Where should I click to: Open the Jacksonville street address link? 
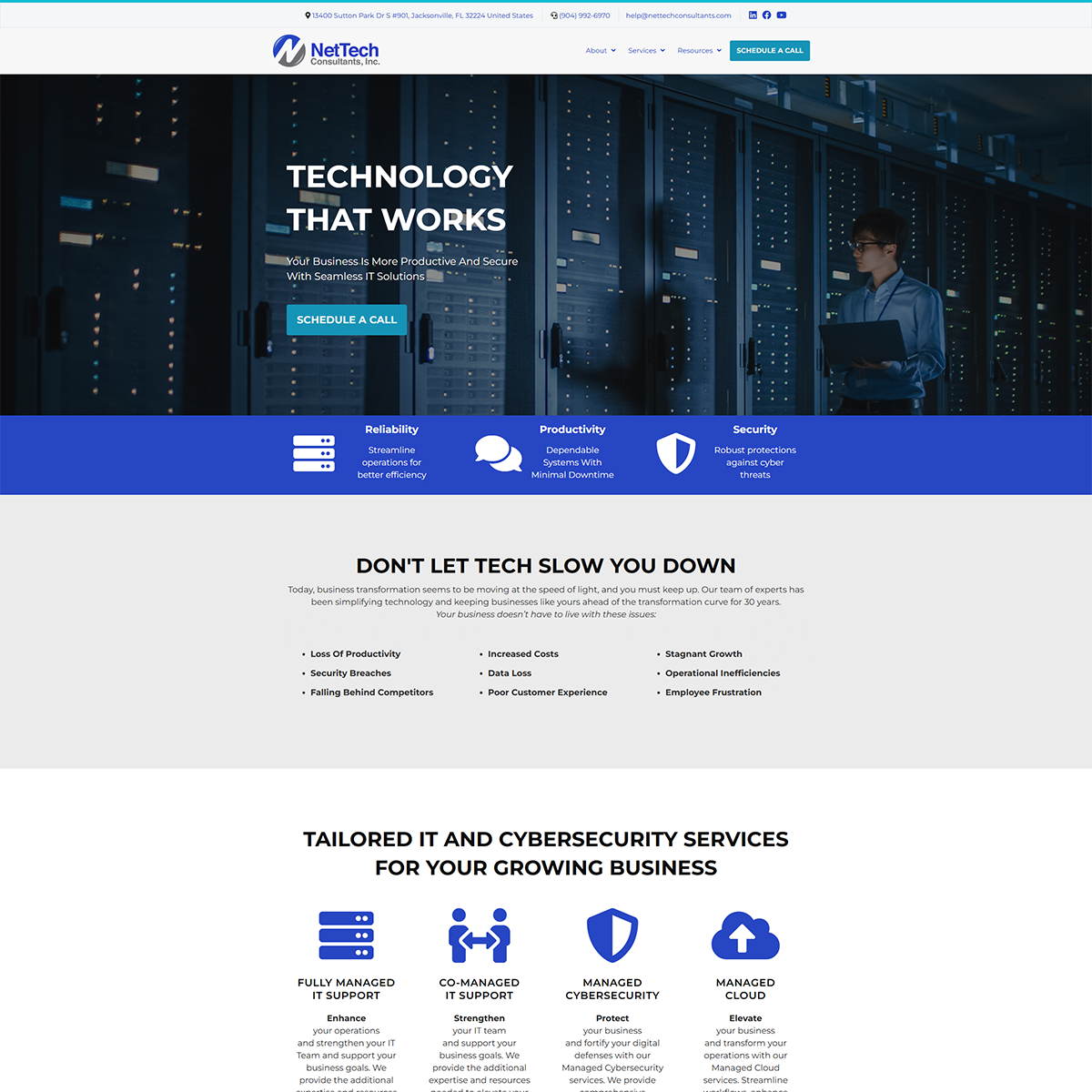click(x=422, y=15)
